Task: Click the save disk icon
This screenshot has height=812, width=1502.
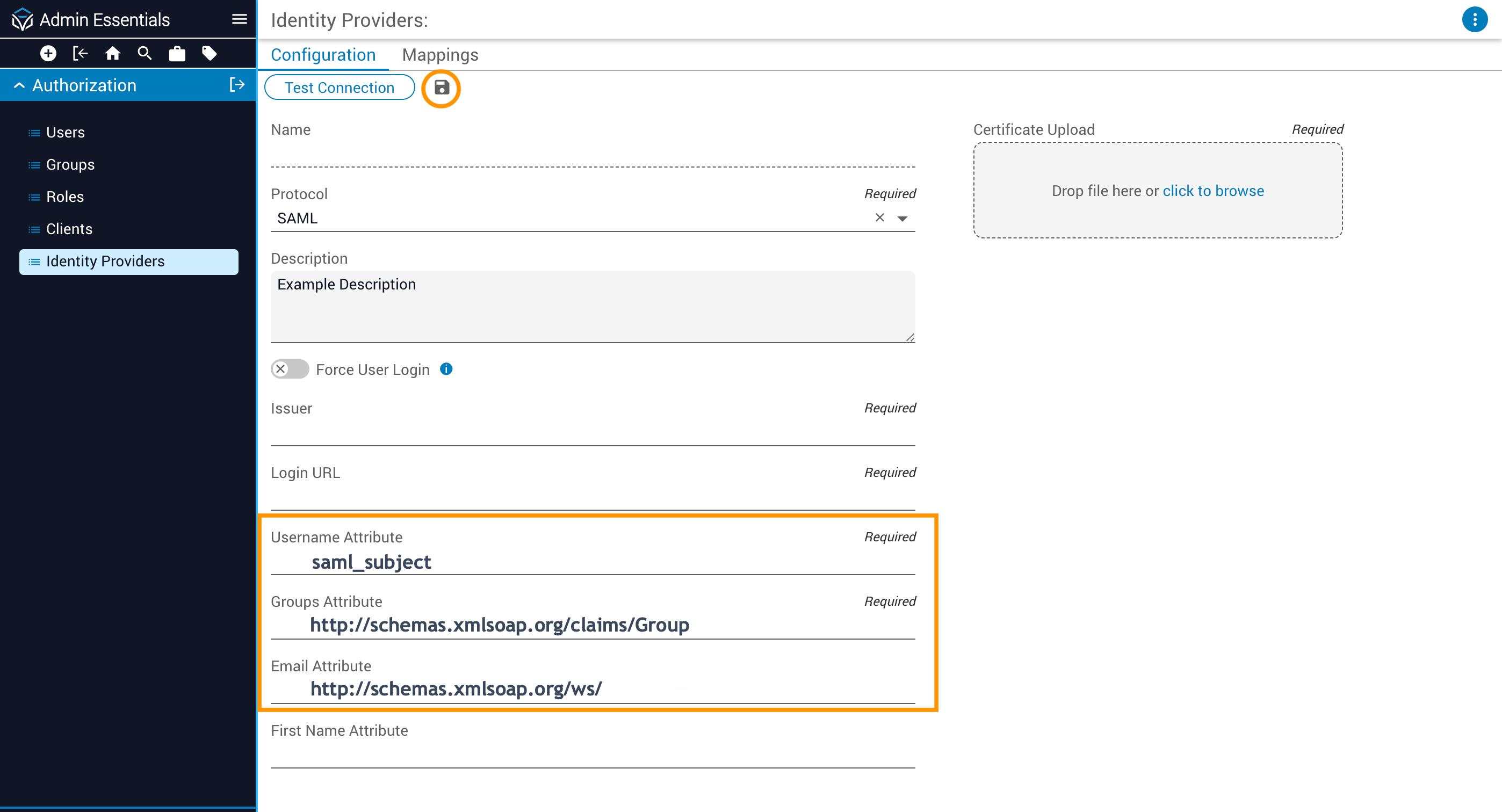Action: (x=442, y=88)
